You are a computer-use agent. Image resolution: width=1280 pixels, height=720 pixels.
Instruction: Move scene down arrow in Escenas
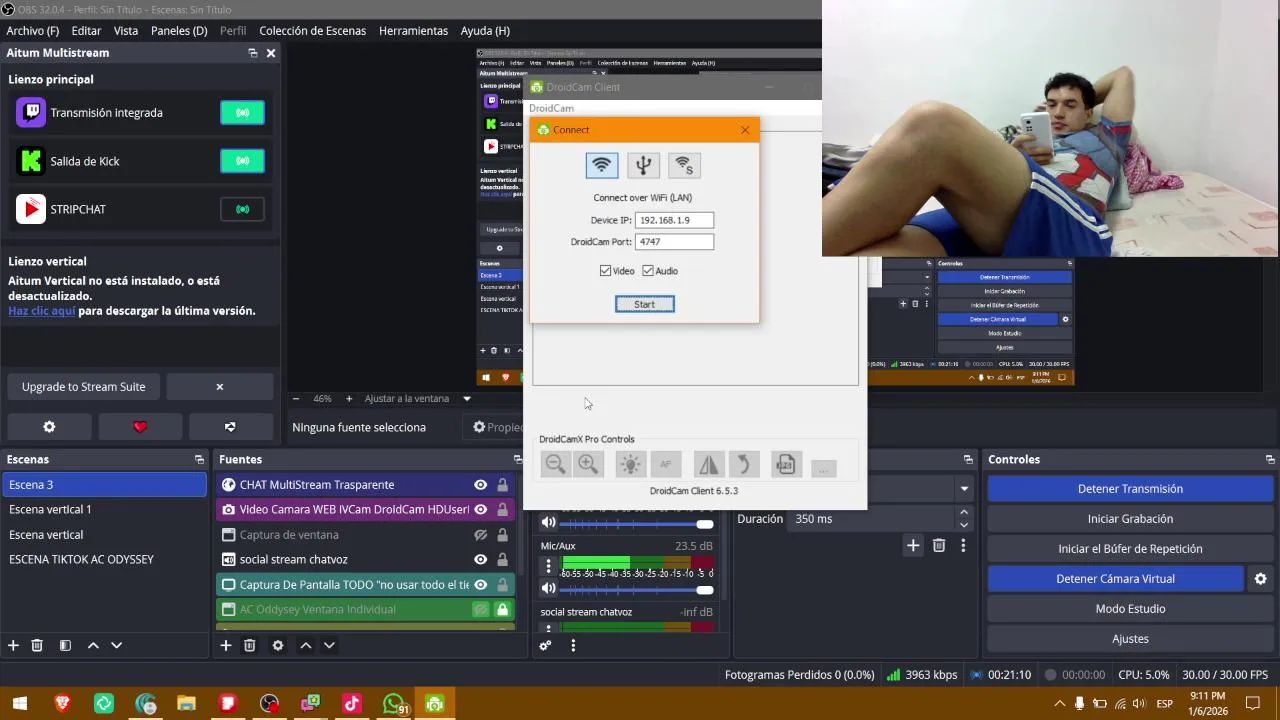116,646
